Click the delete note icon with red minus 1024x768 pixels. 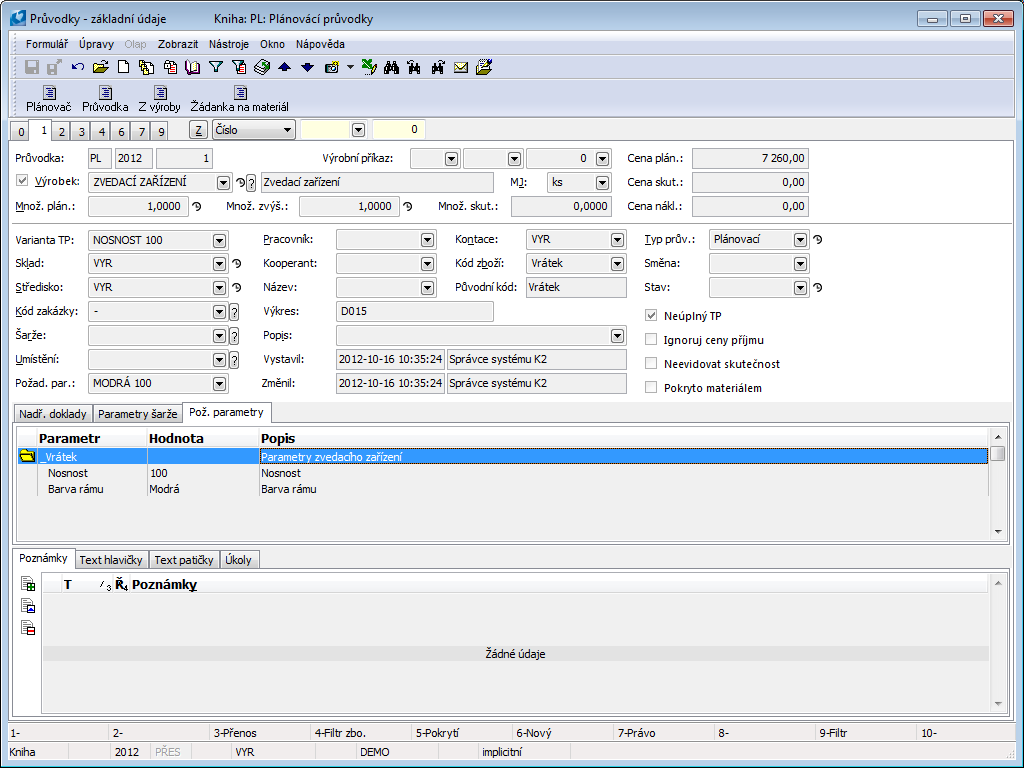coord(29,628)
